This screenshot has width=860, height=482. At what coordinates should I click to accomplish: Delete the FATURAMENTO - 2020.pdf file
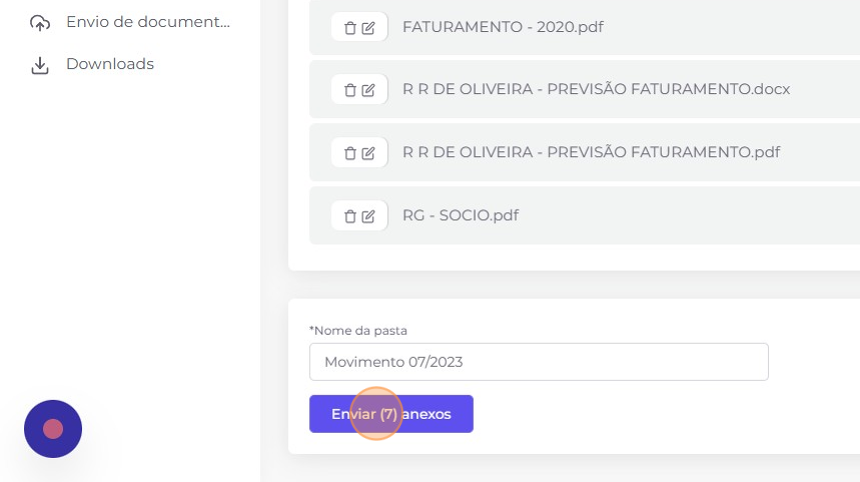tap(350, 27)
